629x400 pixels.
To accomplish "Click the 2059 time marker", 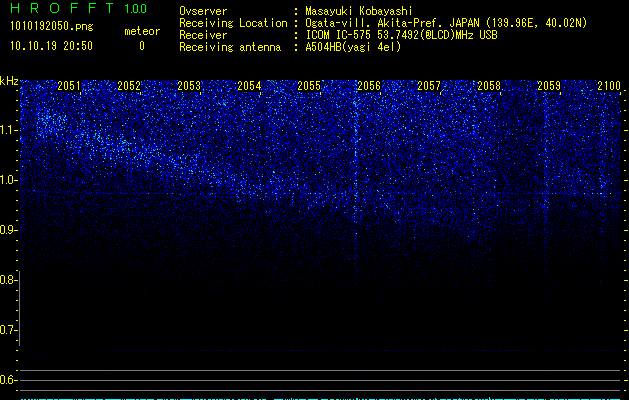I will [x=548, y=86].
